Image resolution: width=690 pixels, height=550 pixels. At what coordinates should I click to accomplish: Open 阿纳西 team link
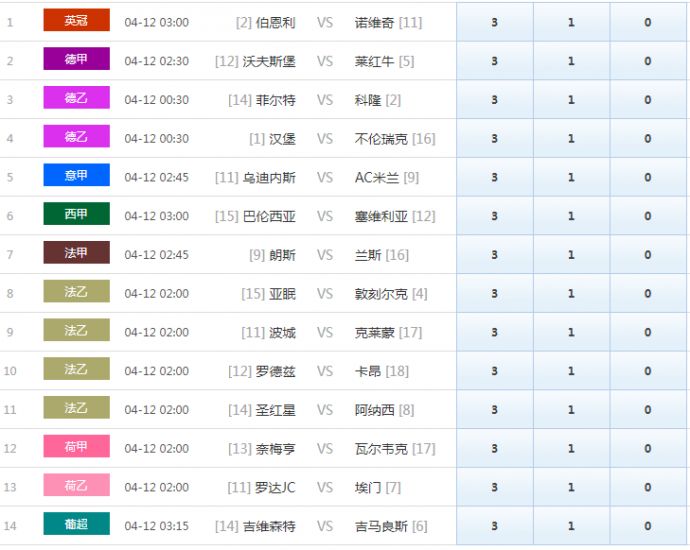pyautogui.click(x=374, y=410)
